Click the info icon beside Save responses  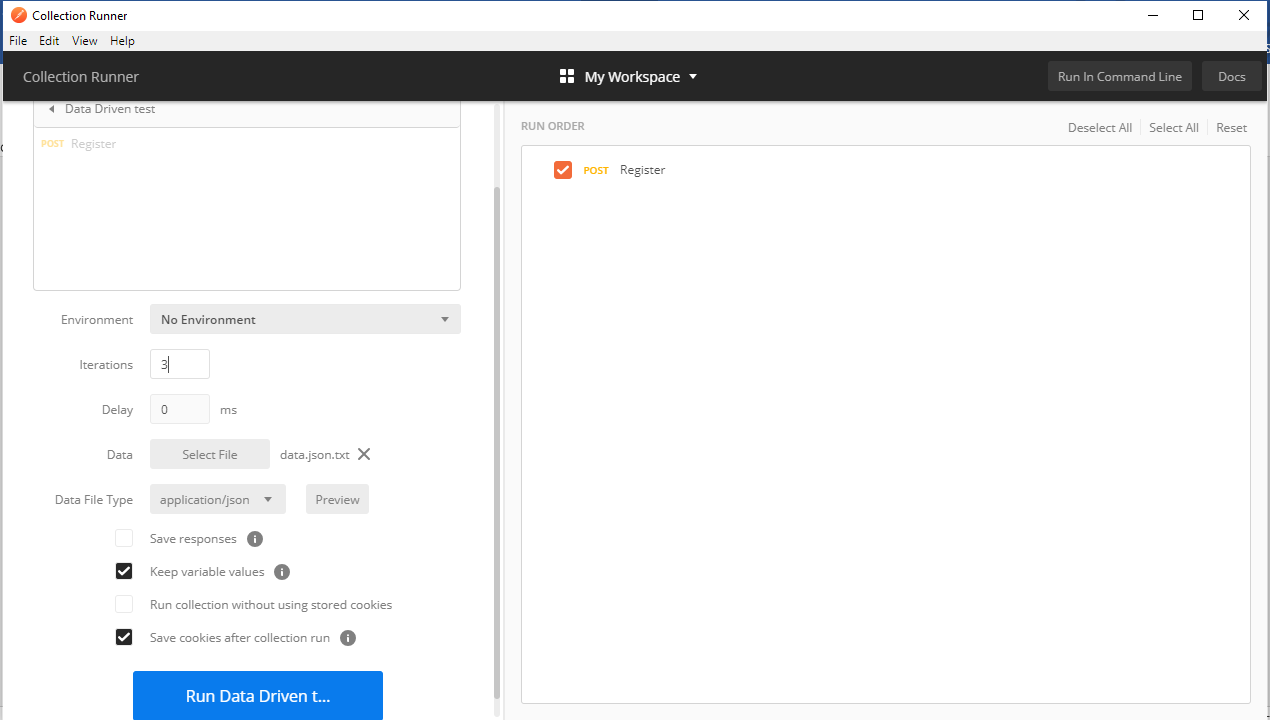click(x=254, y=538)
